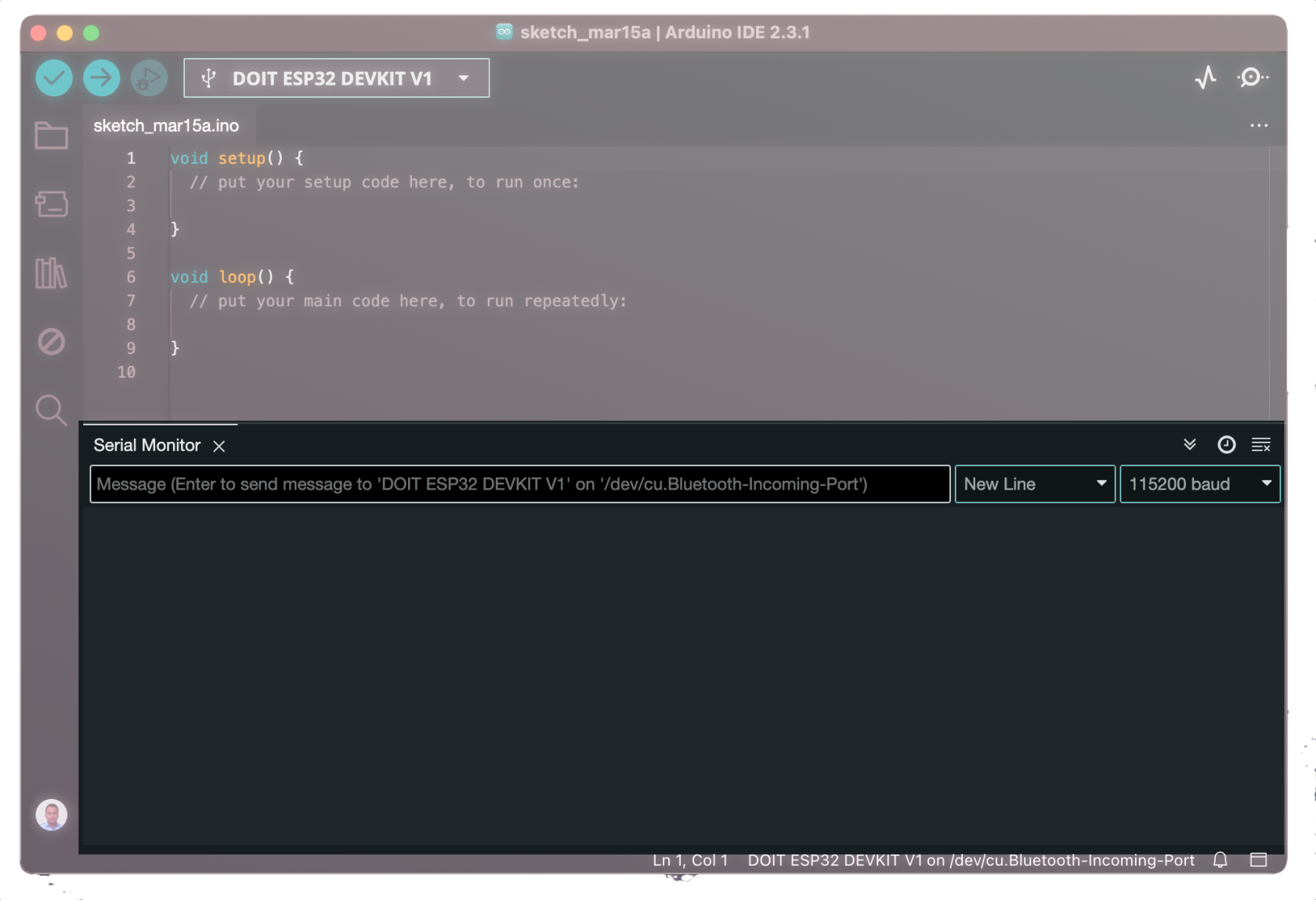Click the comment 'put your main code here'
This screenshot has height=900, width=1316.
(407, 302)
